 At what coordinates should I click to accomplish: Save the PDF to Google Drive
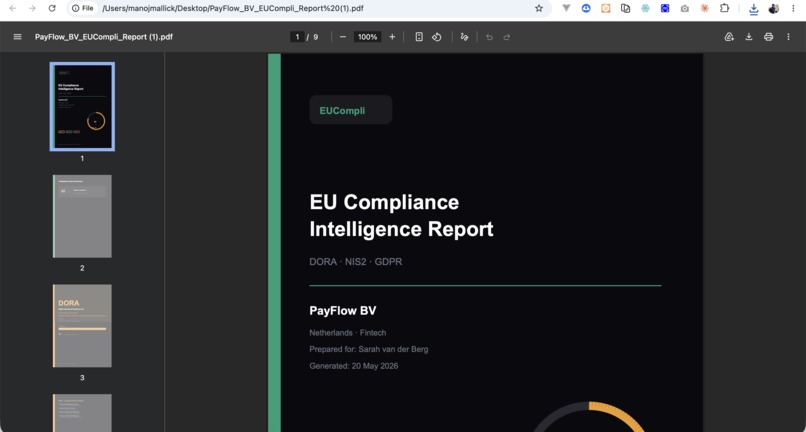pos(729,37)
